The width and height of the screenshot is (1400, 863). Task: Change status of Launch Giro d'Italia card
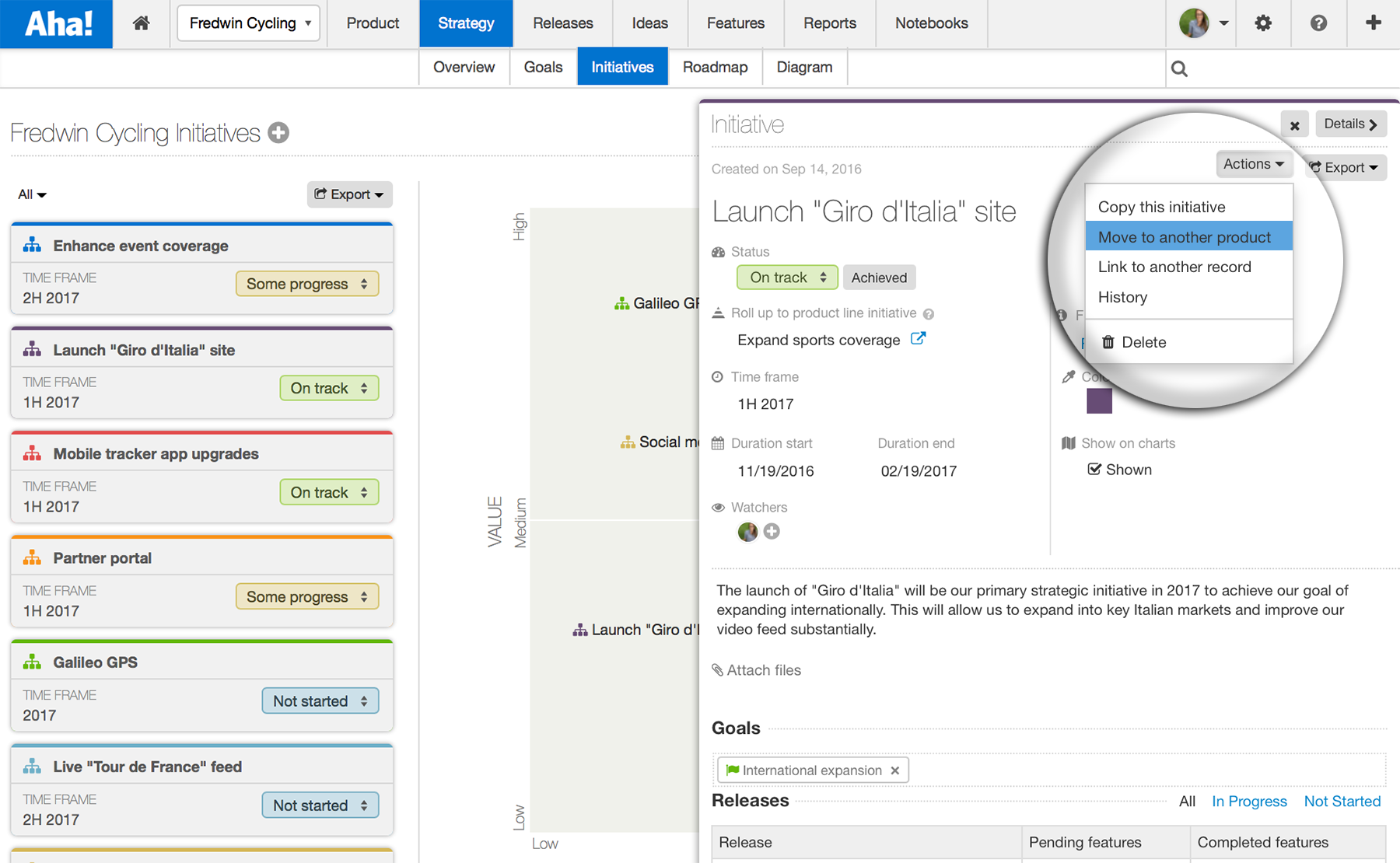coord(329,388)
